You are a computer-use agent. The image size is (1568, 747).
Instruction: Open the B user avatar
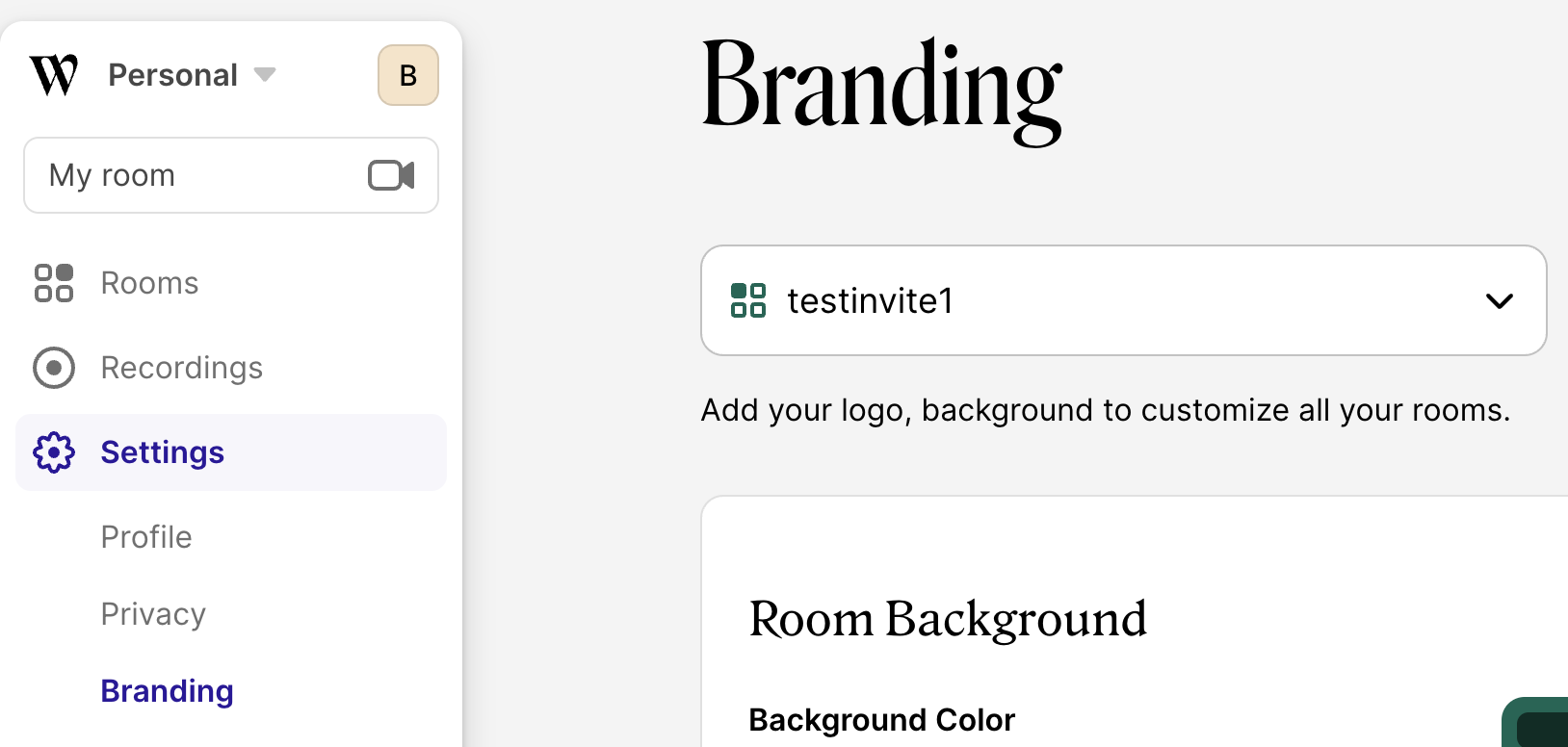point(408,75)
